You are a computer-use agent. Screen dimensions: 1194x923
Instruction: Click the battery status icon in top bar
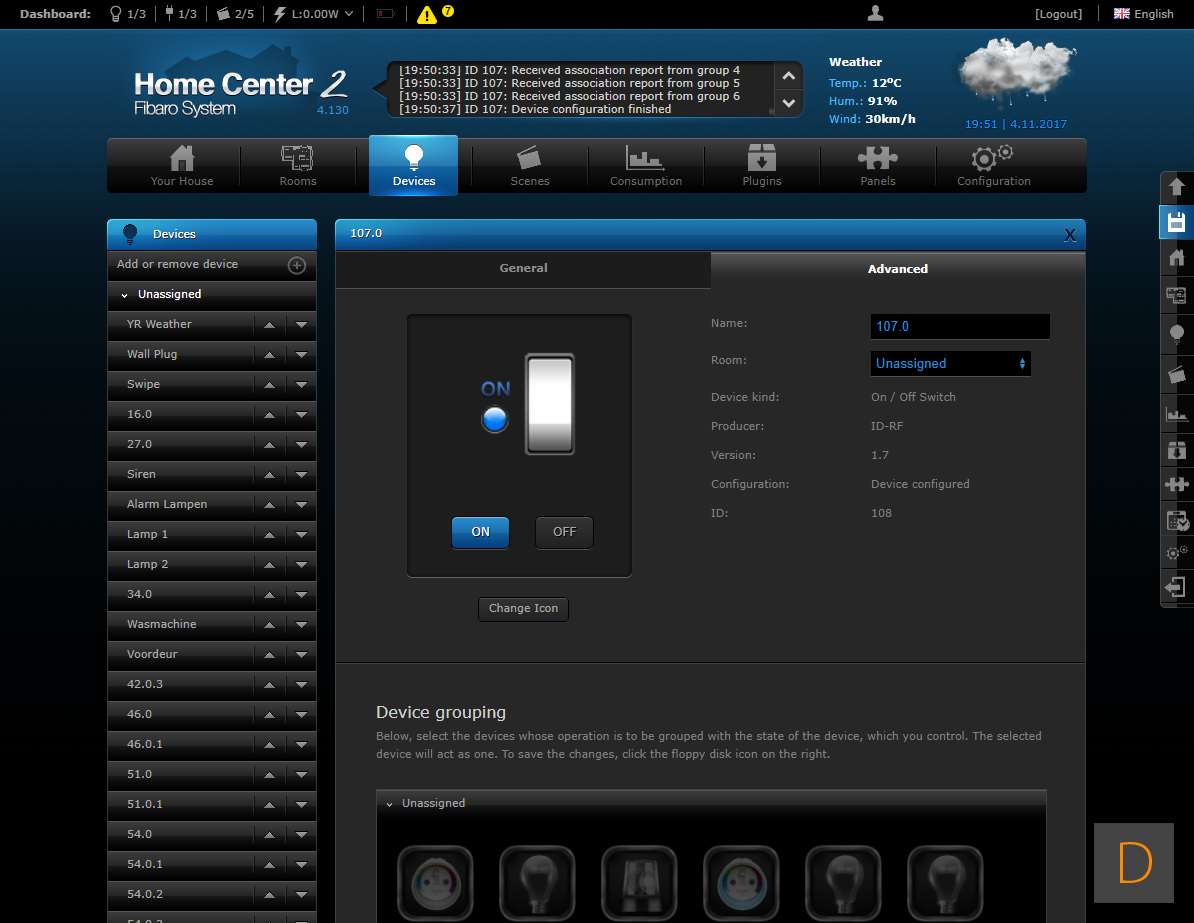pos(385,14)
